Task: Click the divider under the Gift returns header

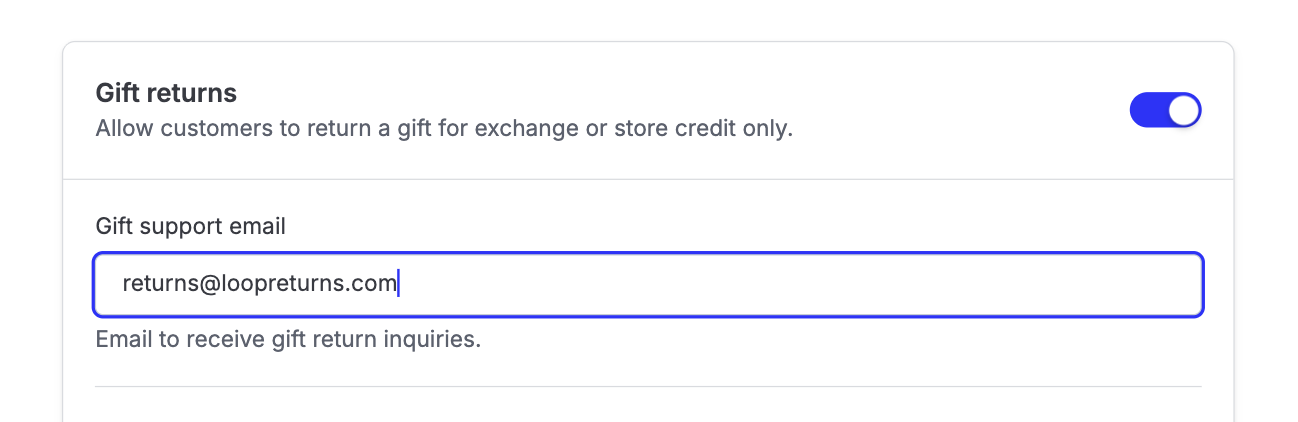Action: coord(648,179)
